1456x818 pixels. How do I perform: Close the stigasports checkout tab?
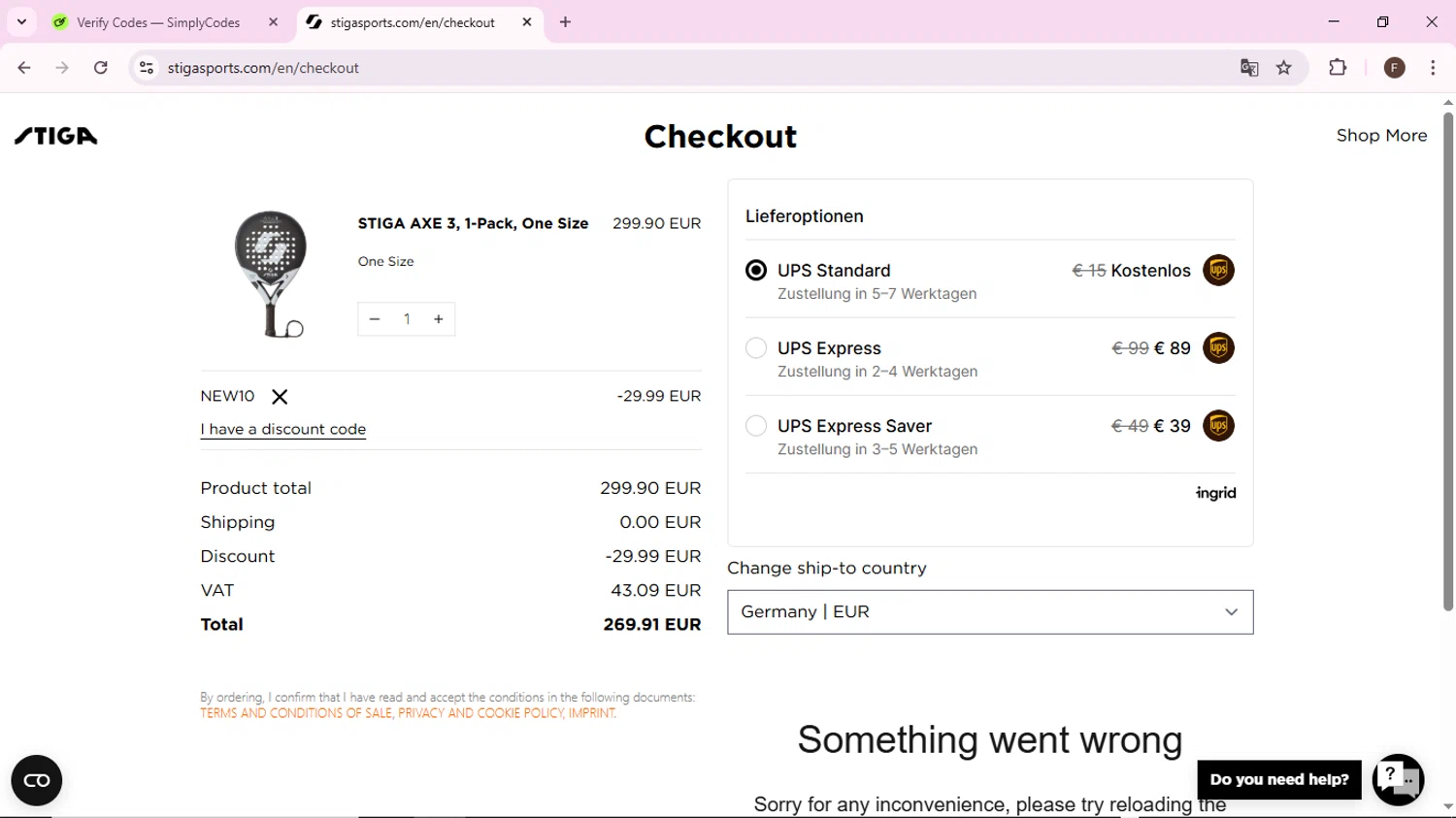(x=527, y=21)
